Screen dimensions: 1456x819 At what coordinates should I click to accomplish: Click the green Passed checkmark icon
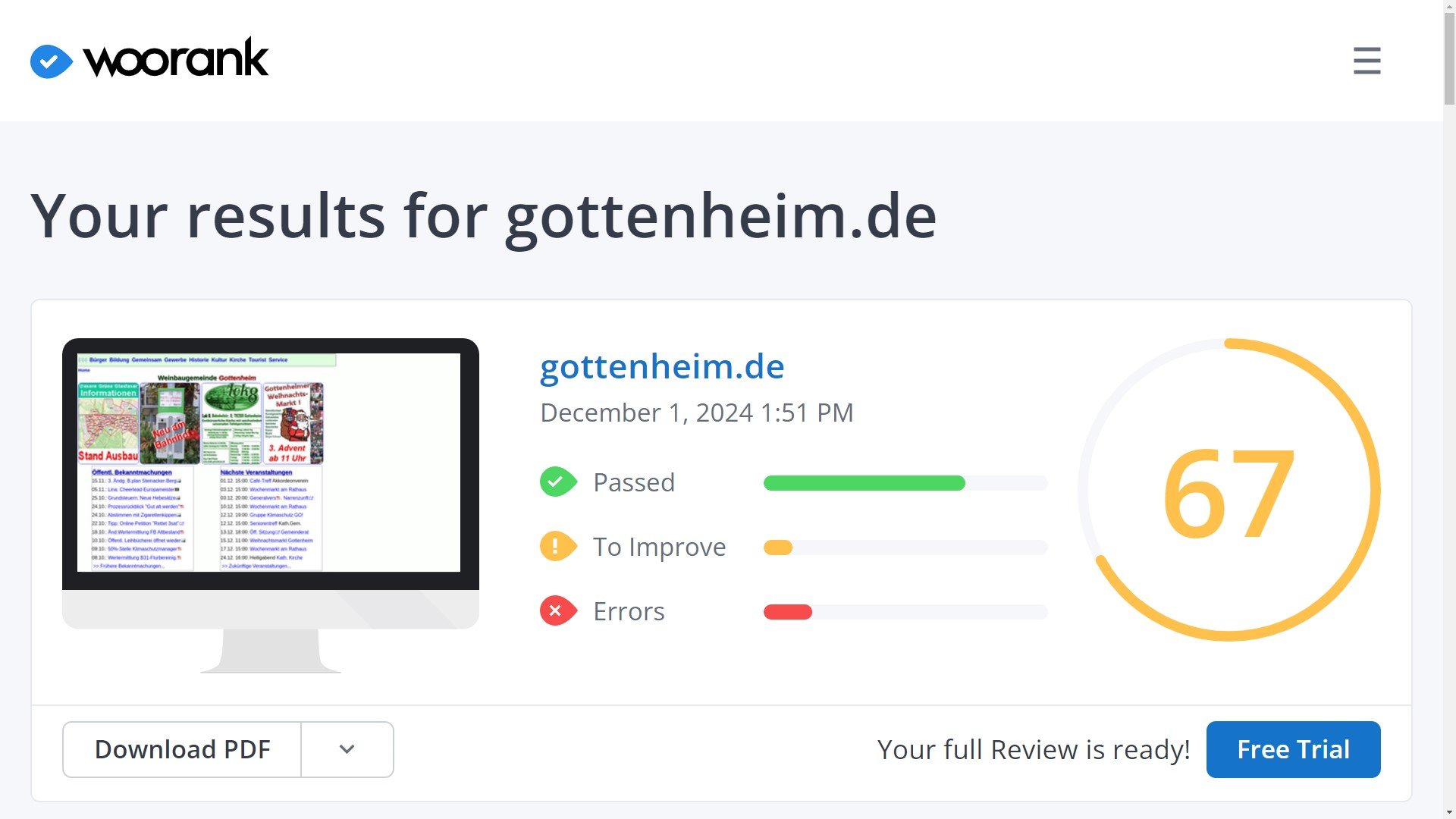pos(557,482)
